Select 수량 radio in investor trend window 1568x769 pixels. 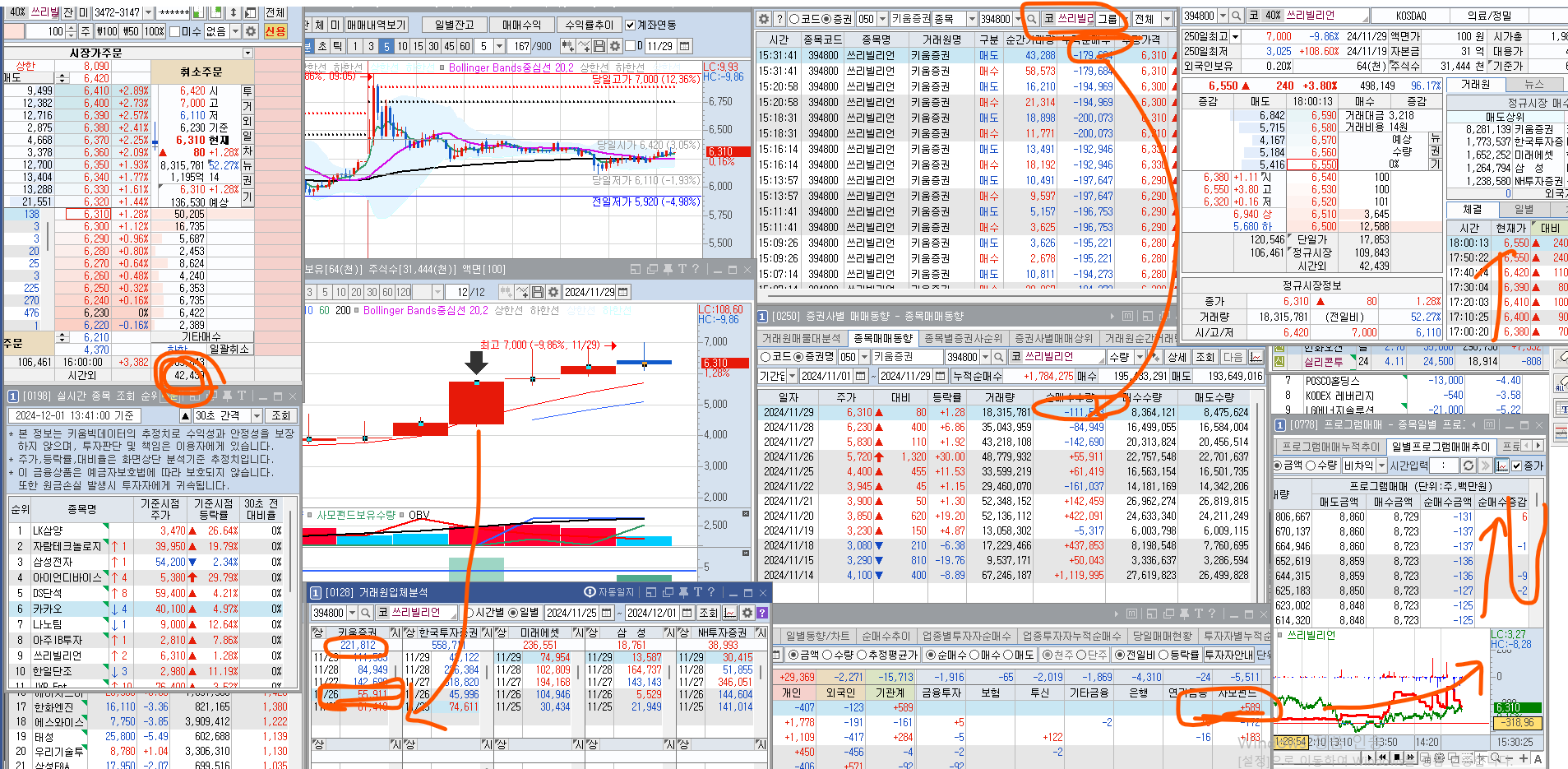click(x=828, y=655)
